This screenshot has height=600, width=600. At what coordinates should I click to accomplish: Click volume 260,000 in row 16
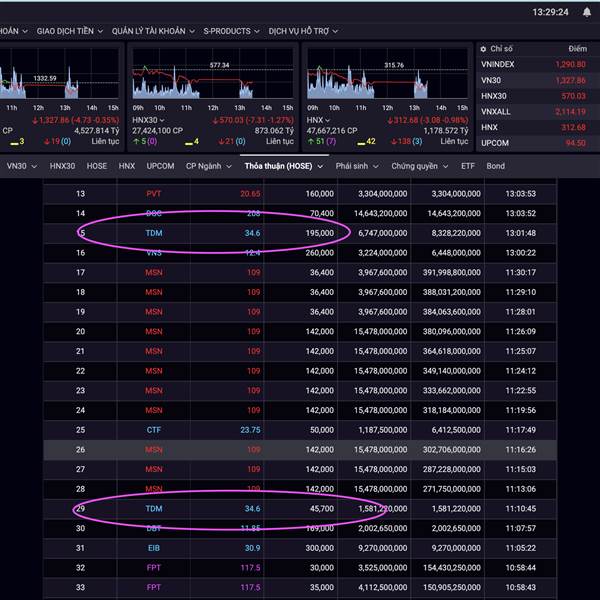point(320,253)
